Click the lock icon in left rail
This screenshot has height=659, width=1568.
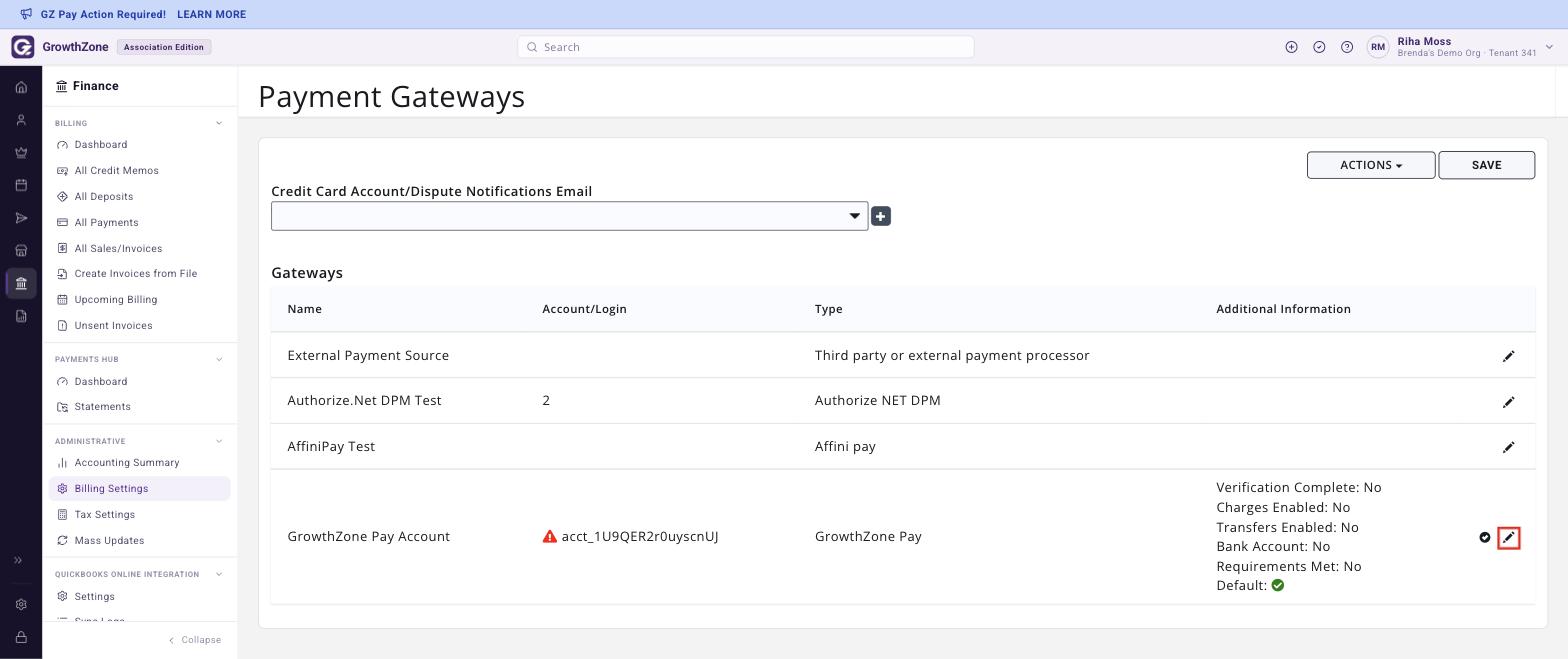point(21,637)
